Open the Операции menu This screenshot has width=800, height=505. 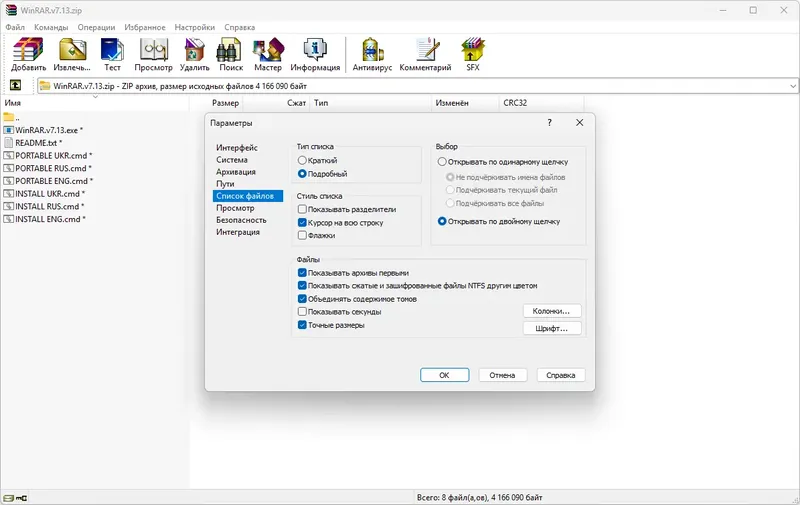[x=96, y=27]
